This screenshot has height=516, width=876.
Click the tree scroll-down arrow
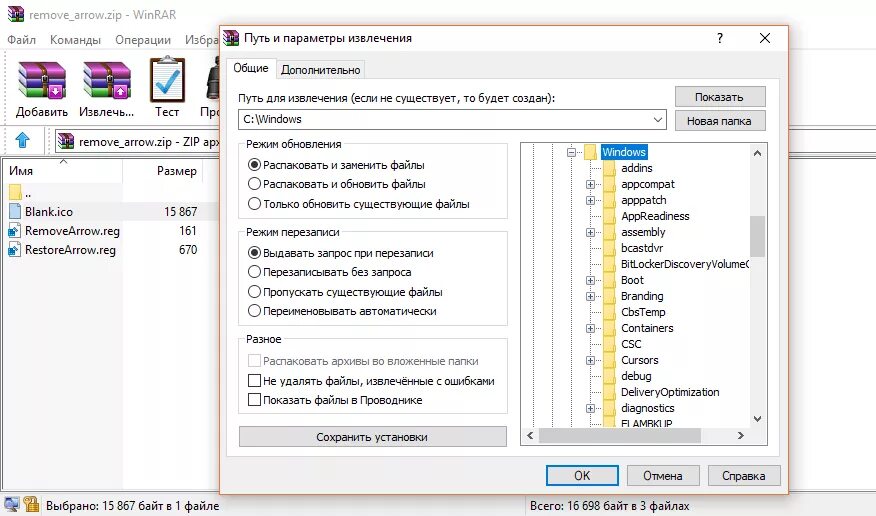757,419
